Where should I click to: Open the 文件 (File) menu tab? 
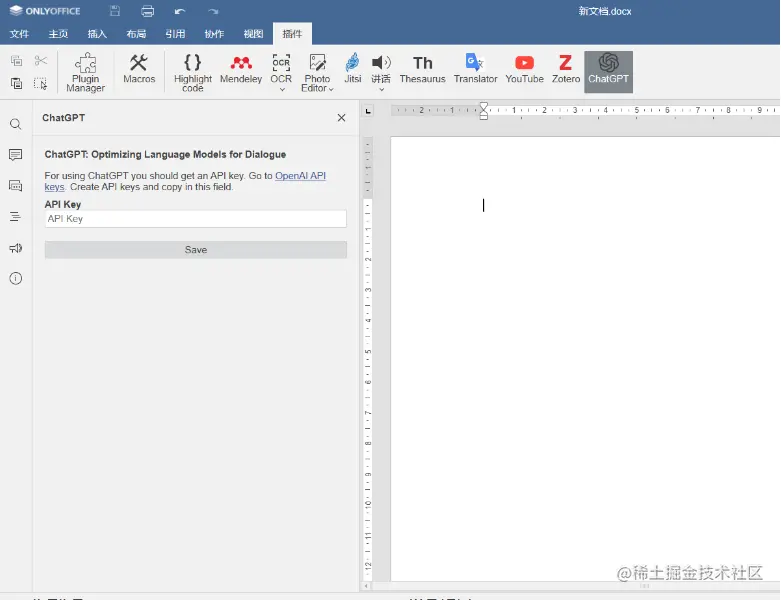coord(19,34)
